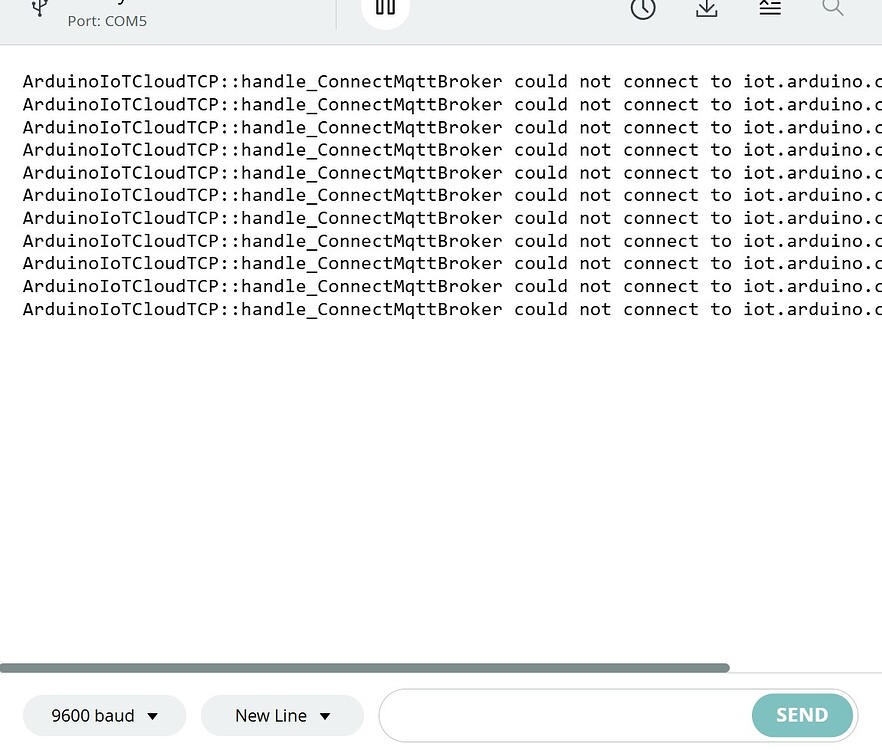Open the 9600 baud rate dropdown

tap(103, 715)
